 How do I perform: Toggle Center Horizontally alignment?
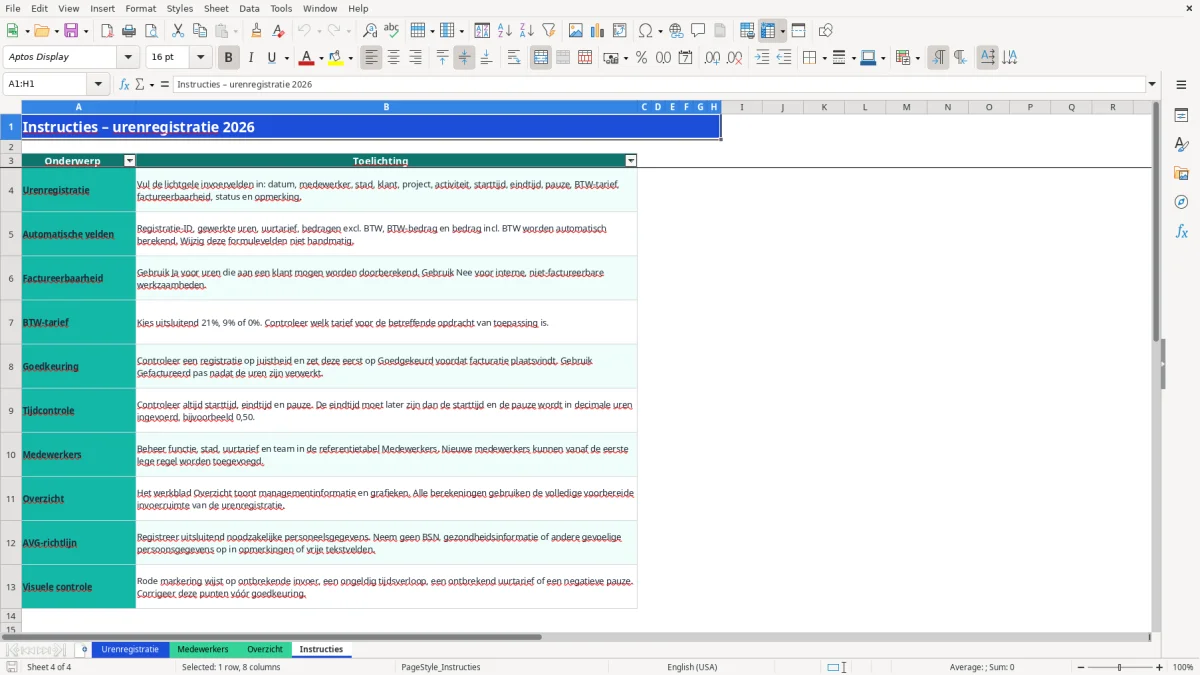pos(393,58)
